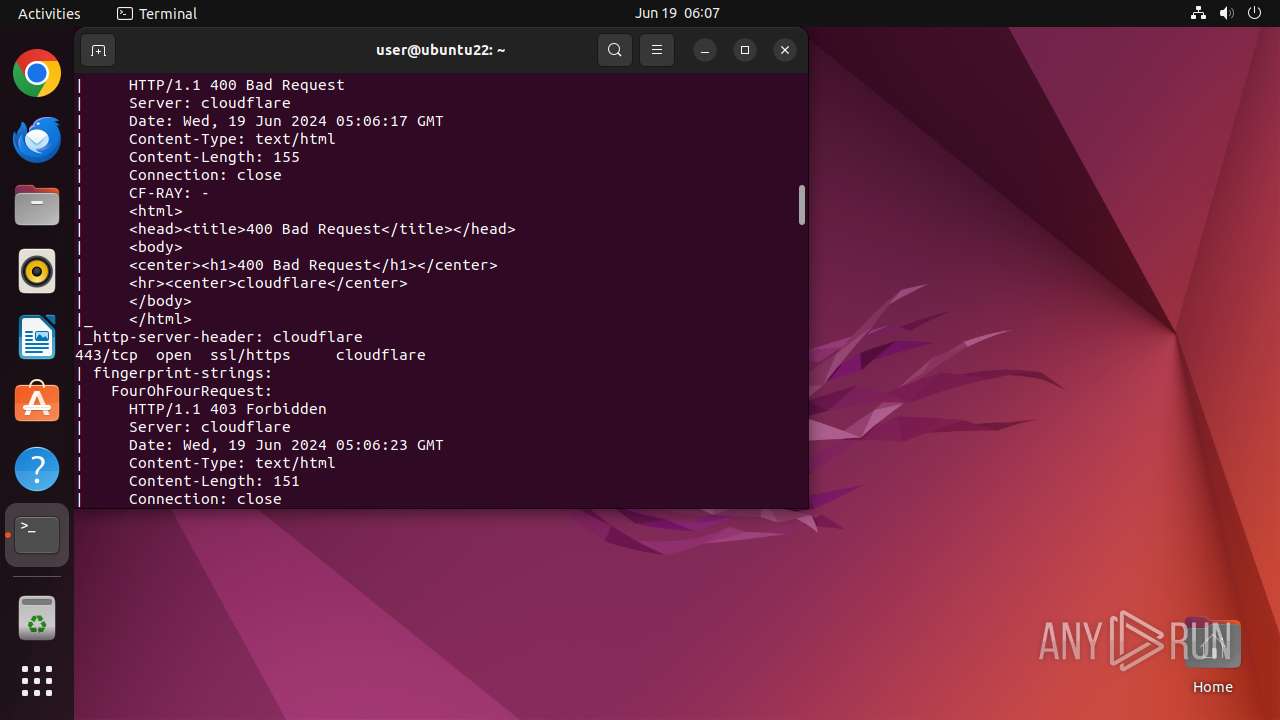The height and width of the screenshot is (720, 1280).
Task: Open the Activities overview
Action: [49, 13]
